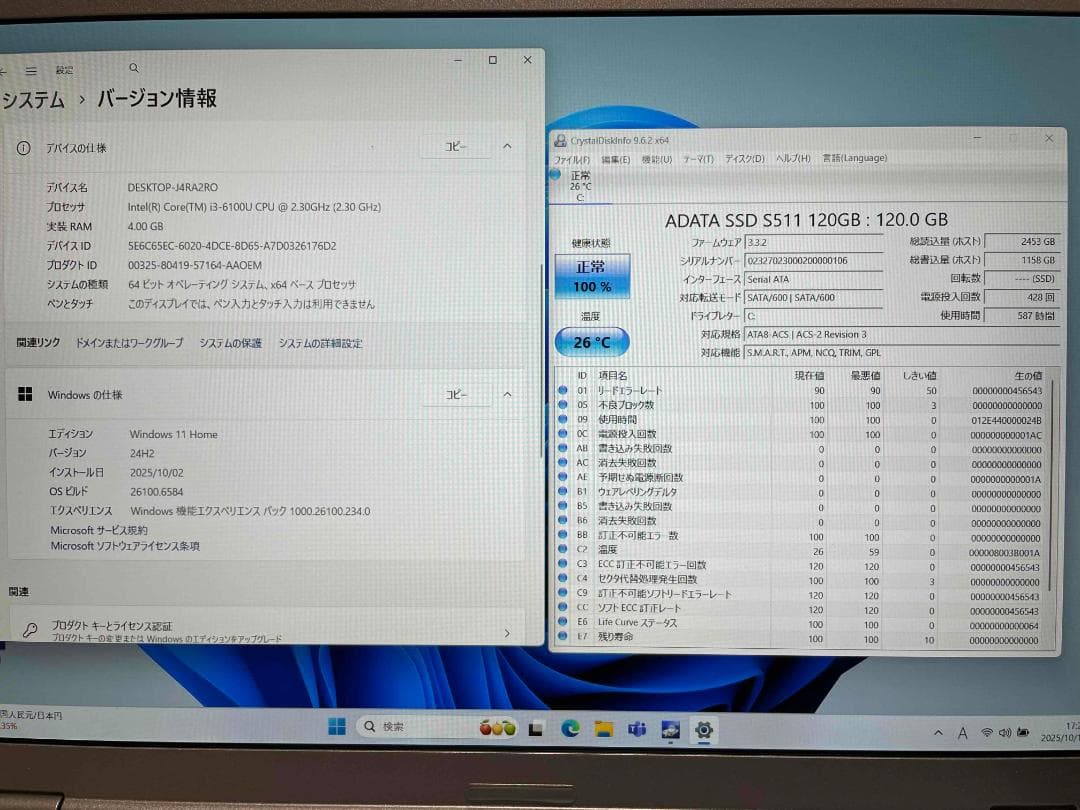Collapse the デバイスの仕様 section chevron

pyautogui.click(x=507, y=146)
